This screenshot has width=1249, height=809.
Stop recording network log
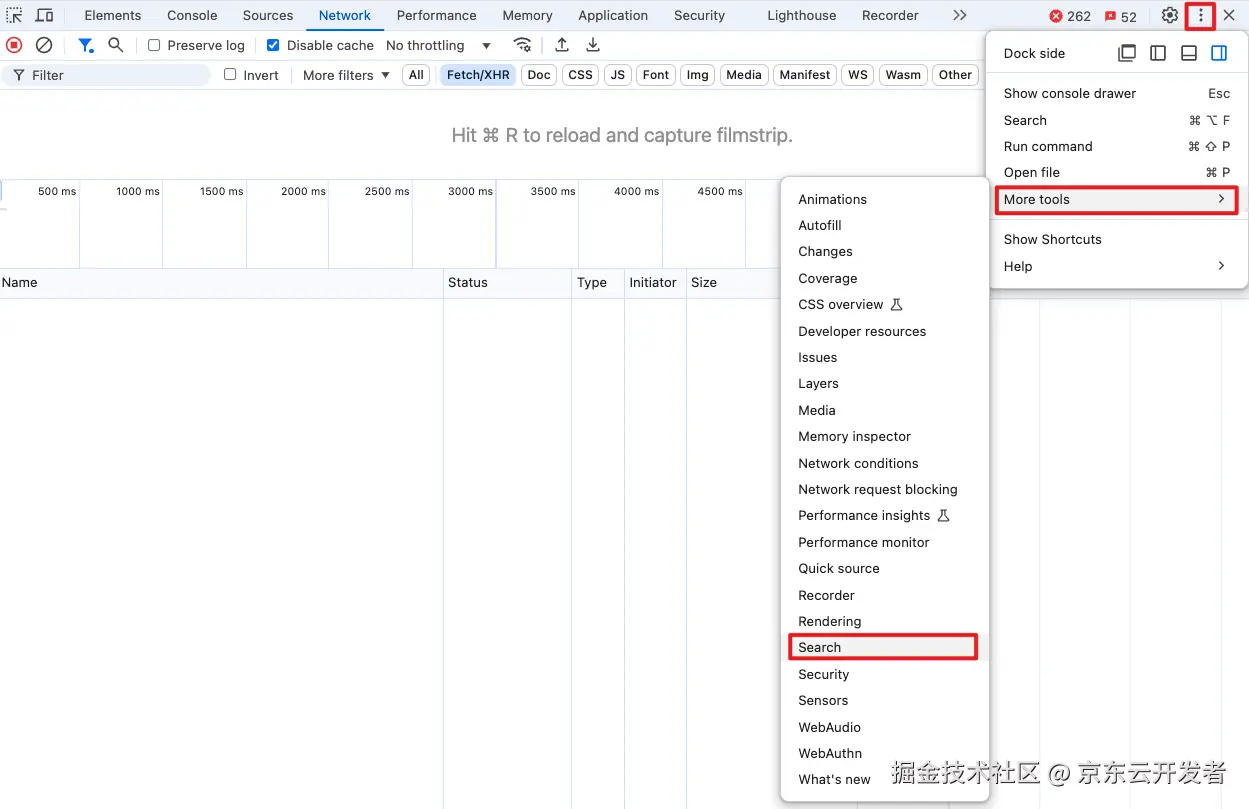click(x=14, y=45)
